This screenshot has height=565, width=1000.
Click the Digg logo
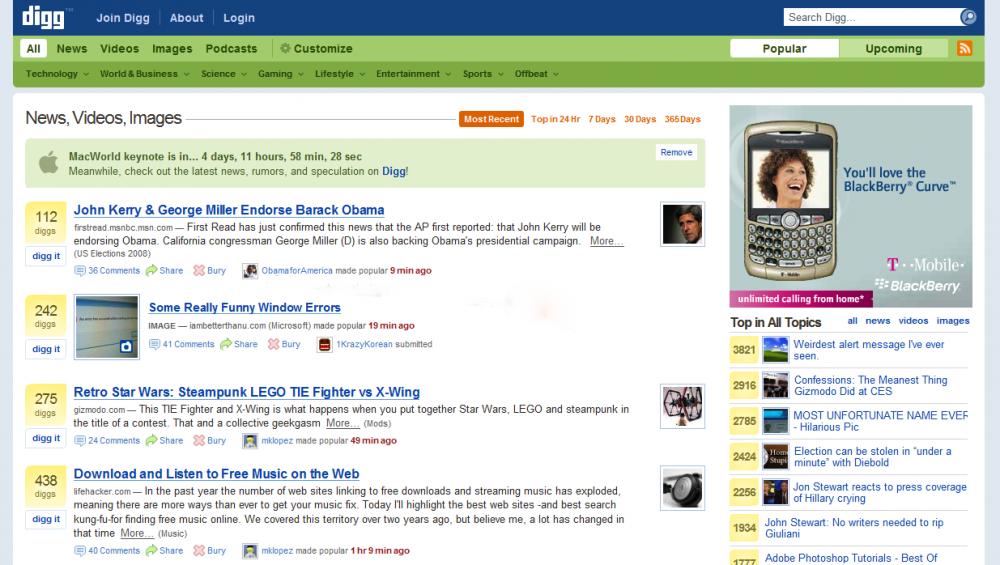tap(43, 17)
